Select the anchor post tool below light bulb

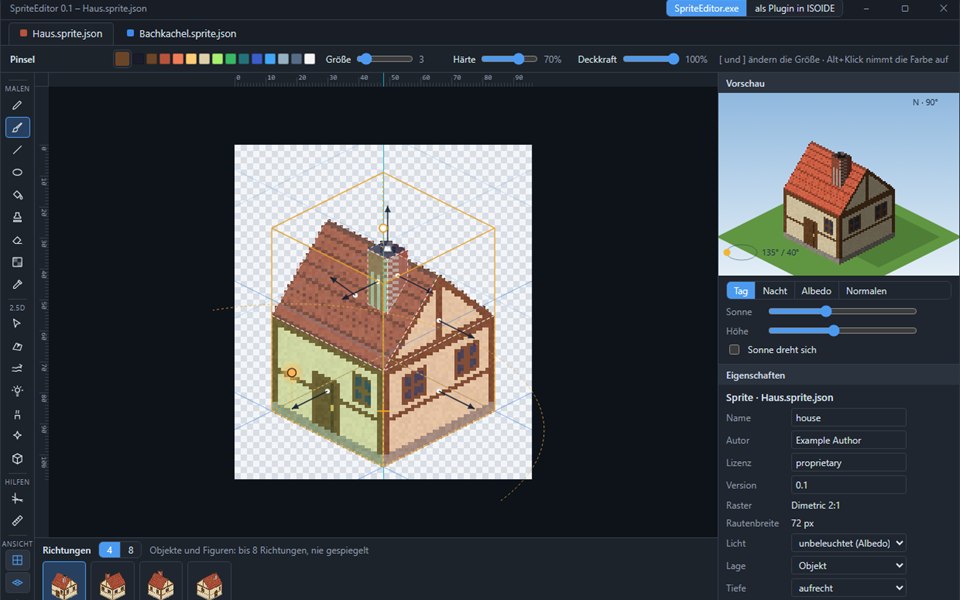(x=17, y=413)
